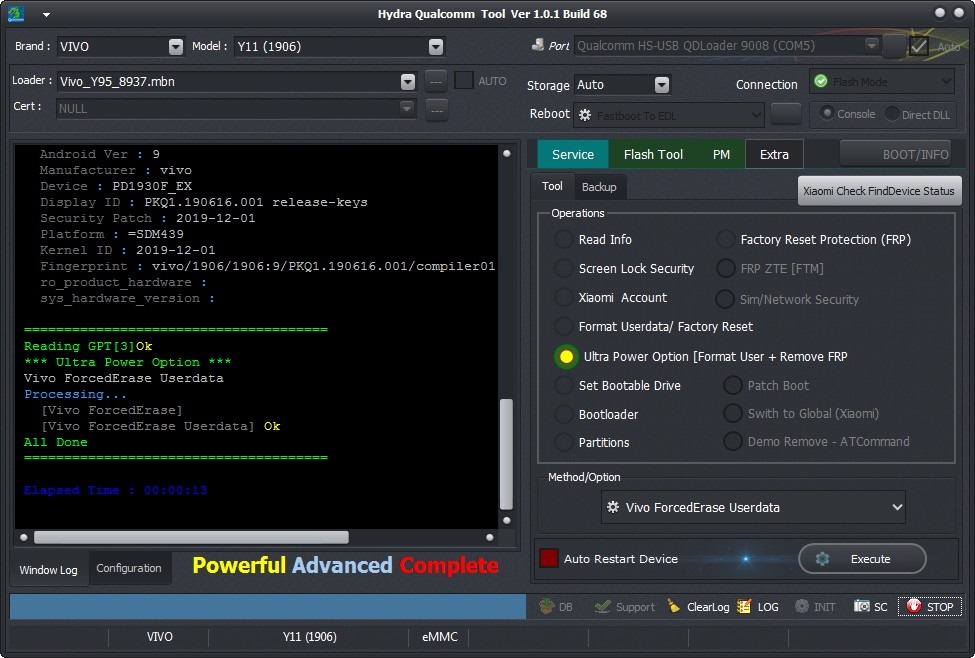Screen dimensions: 975x658
Task: Click the button left of Auto port checkbox
Action: 894,45
